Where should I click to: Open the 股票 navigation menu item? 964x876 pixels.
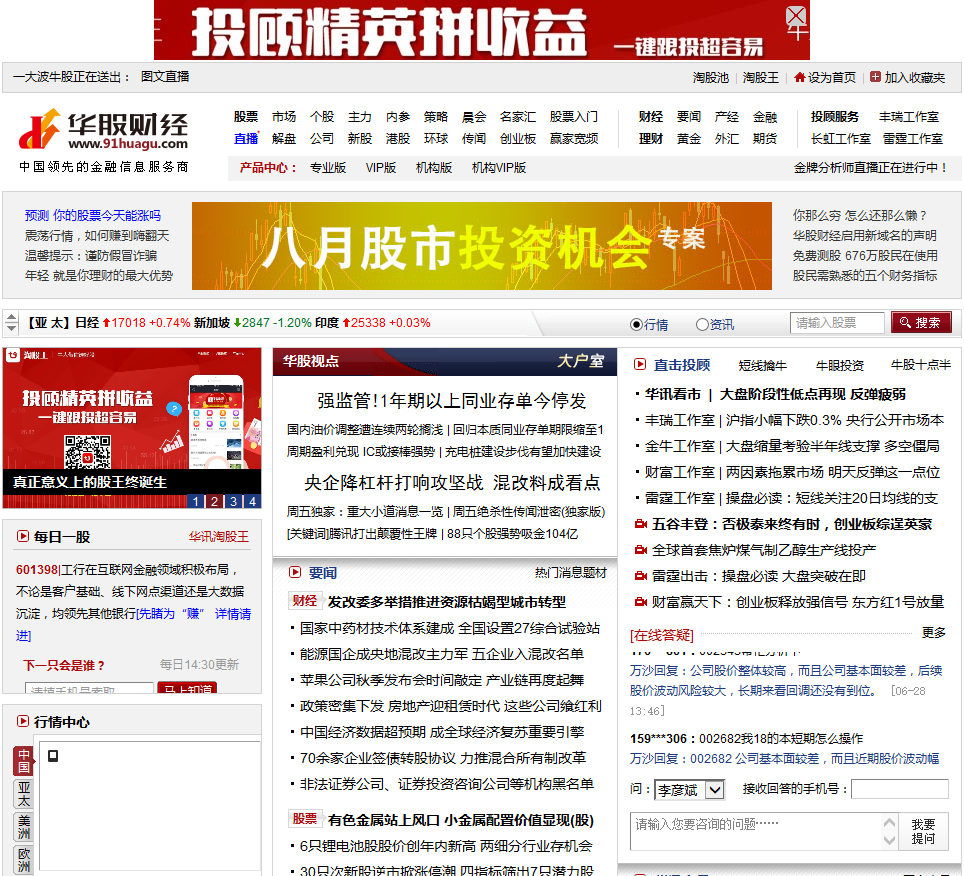[x=246, y=116]
